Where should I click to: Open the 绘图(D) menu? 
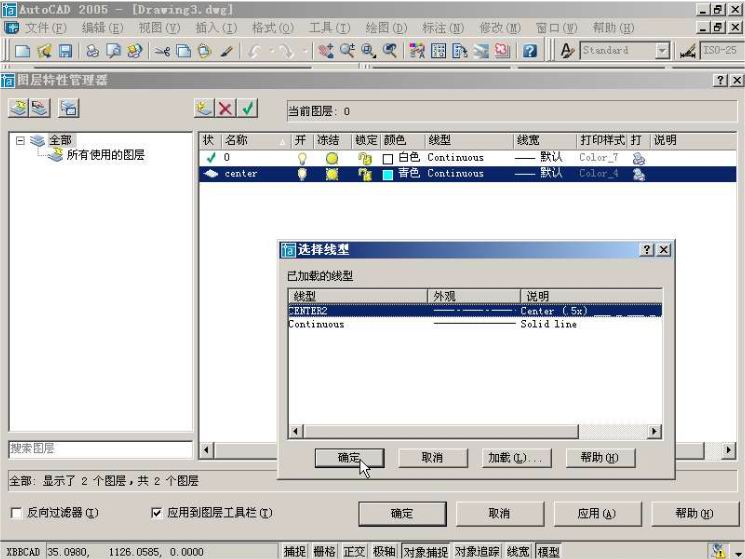coord(386,28)
